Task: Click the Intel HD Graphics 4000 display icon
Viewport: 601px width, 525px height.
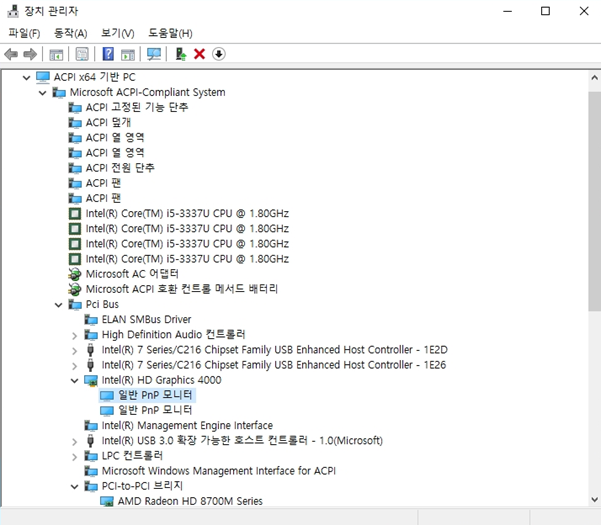Action: click(x=91, y=381)
